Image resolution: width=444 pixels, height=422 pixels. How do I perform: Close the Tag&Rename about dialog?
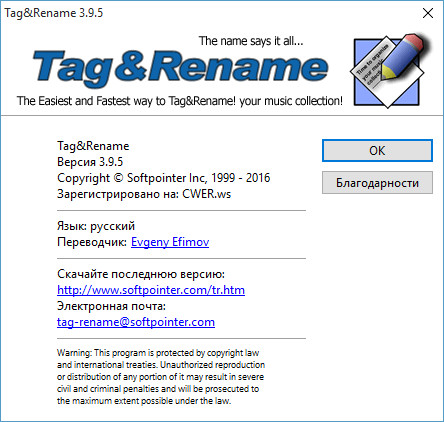428,13
